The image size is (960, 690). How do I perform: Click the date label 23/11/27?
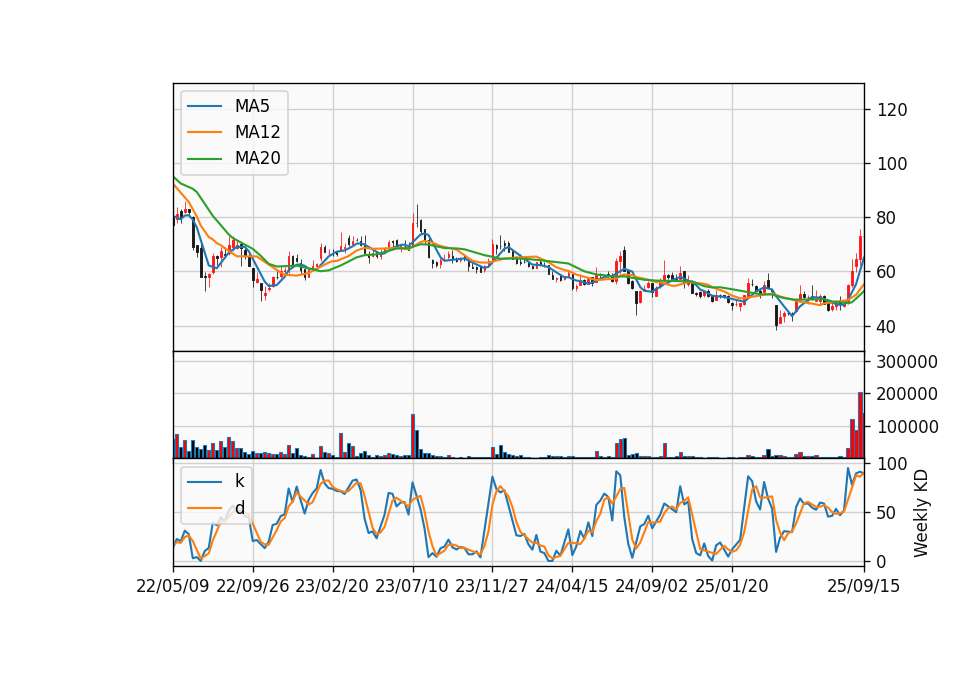point(492,586)
